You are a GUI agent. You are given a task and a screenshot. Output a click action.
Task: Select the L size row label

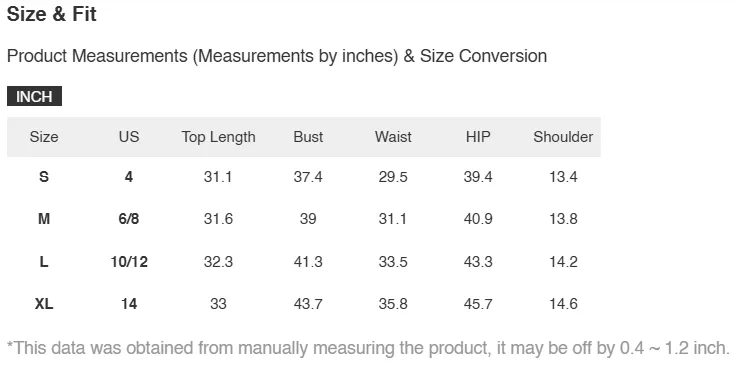pyautogui.click(x=44, y=261)
